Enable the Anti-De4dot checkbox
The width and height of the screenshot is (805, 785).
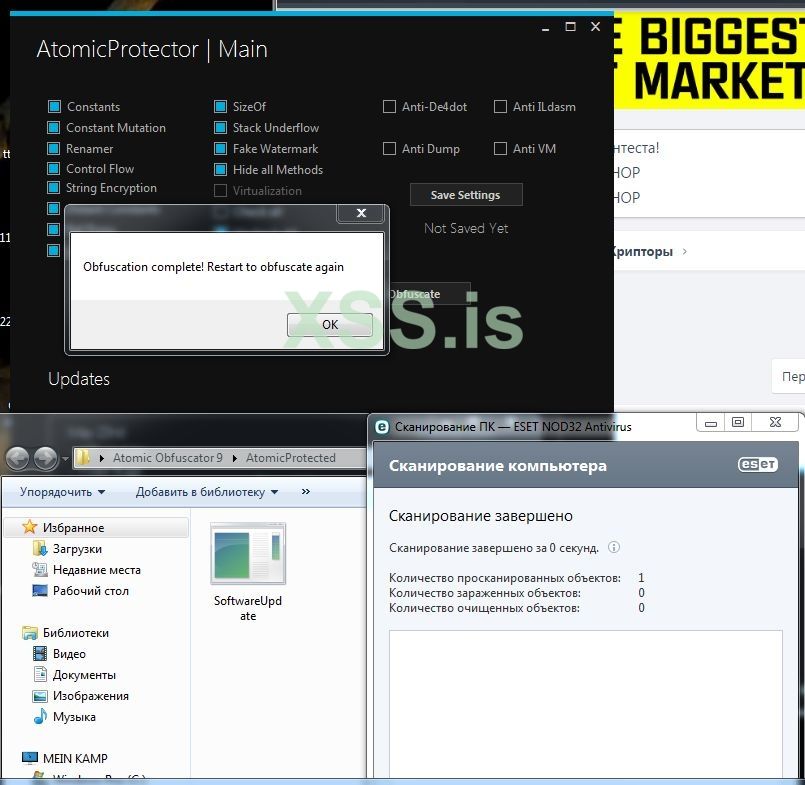coord(389,107)
